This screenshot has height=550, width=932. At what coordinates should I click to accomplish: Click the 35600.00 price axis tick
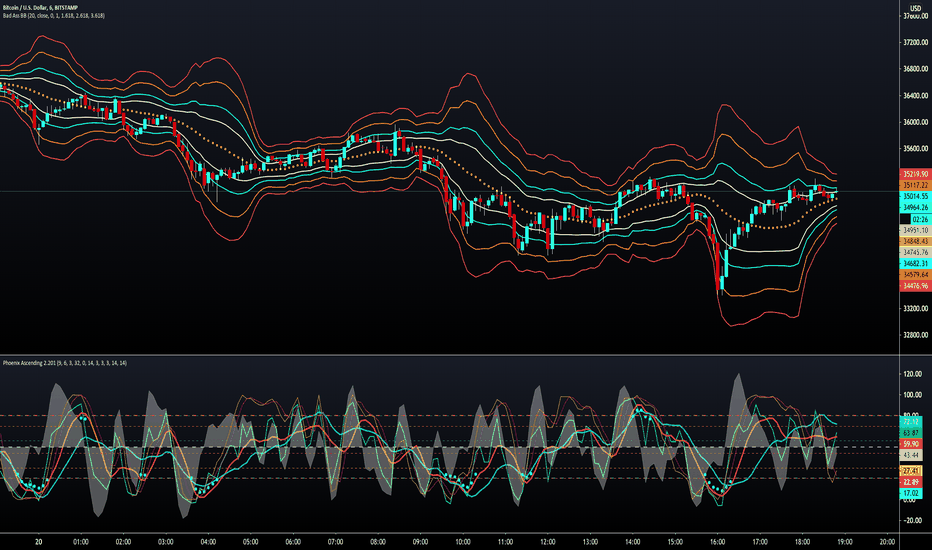[915, 149]
